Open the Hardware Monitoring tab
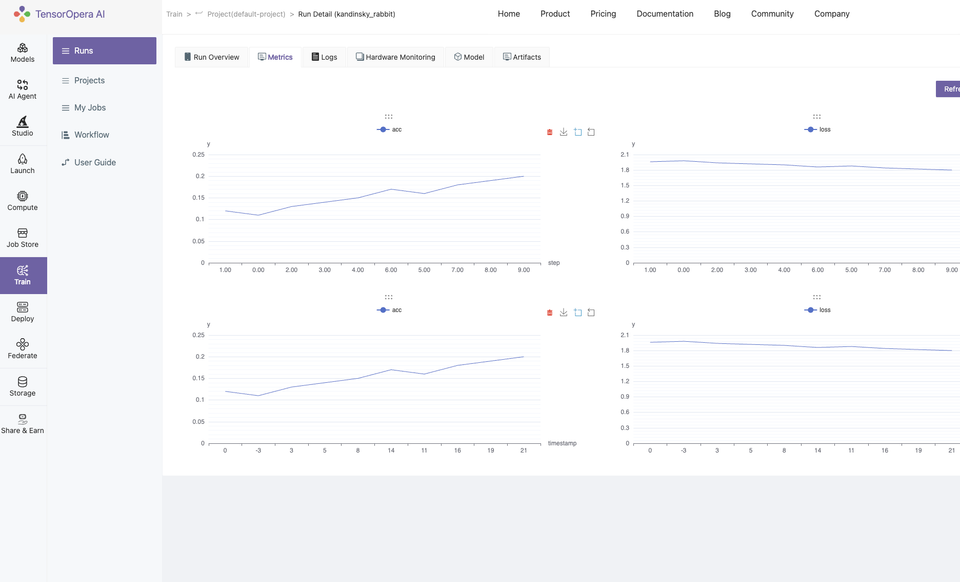The width and height of the screenshot is (960, 582). click(396, 57)
